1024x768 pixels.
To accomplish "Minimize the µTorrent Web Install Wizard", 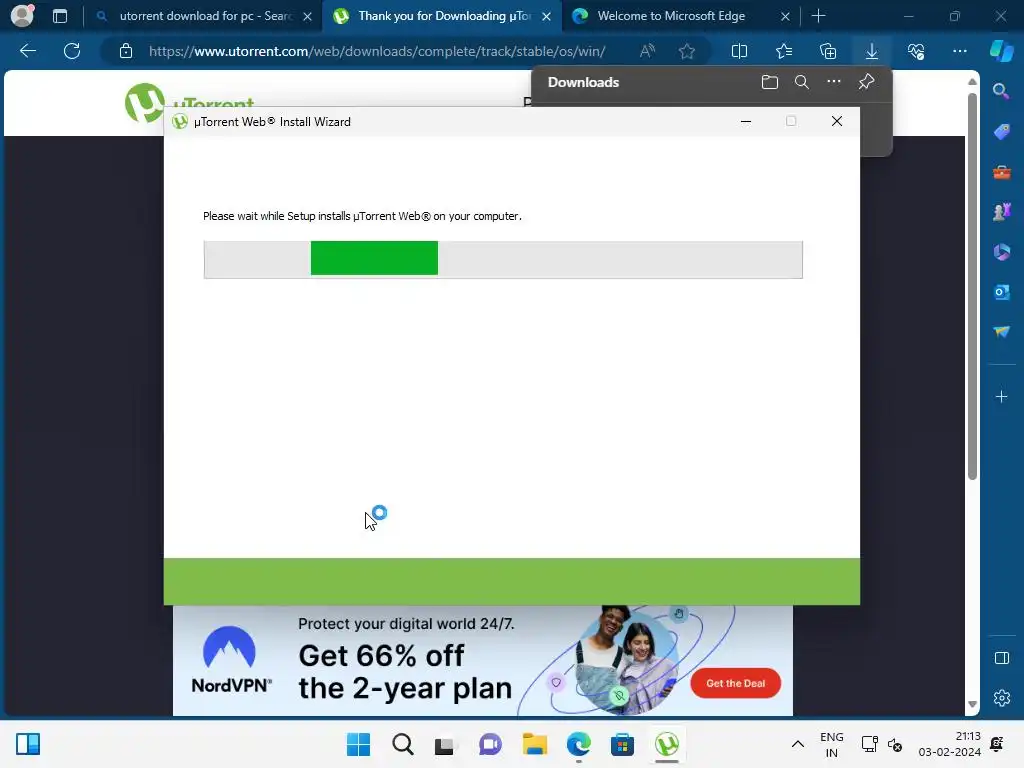I will click(x=746, y=121).
